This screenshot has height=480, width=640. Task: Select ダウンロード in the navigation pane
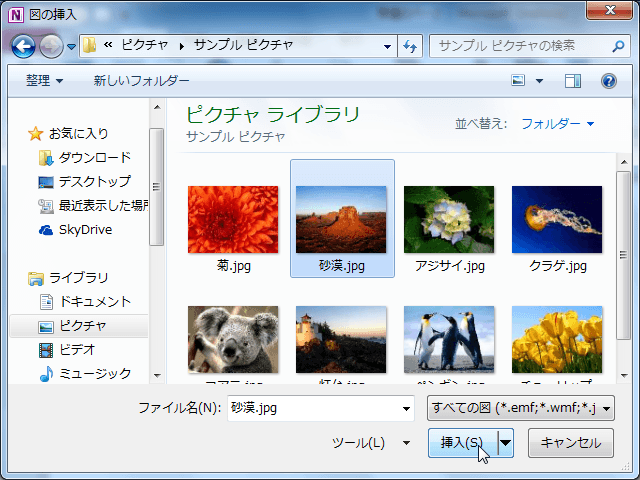coord(95,158)
